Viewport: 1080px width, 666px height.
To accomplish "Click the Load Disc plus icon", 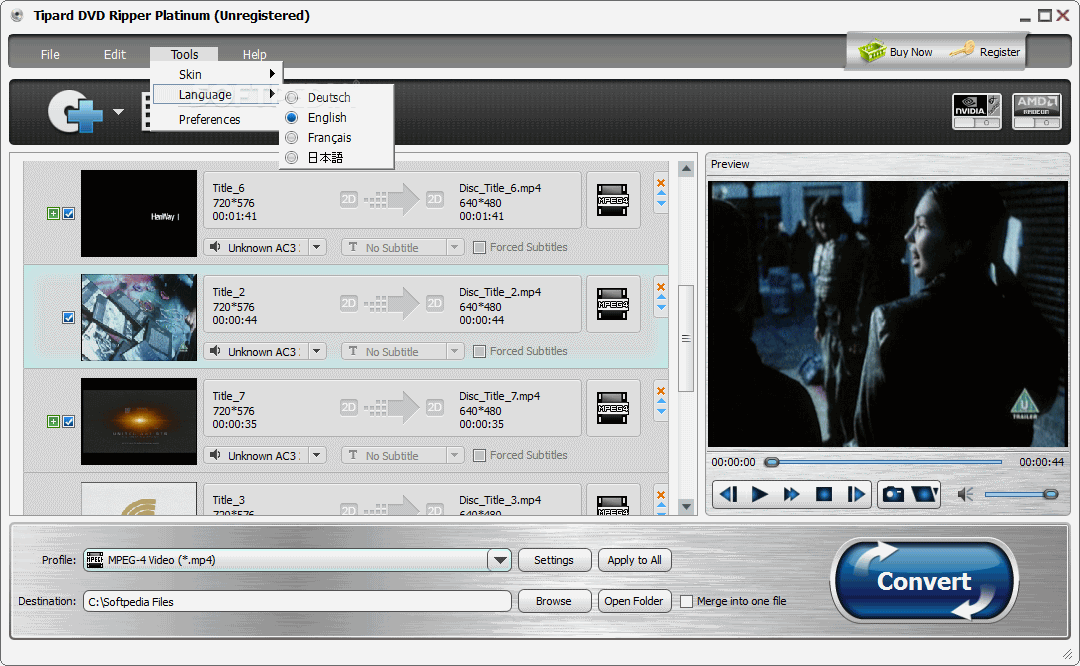I will click(x=75, y=111).
